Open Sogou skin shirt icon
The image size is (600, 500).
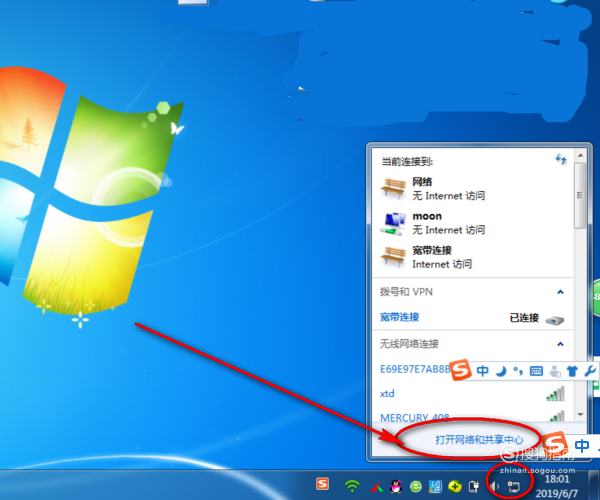tap(572, 371)
